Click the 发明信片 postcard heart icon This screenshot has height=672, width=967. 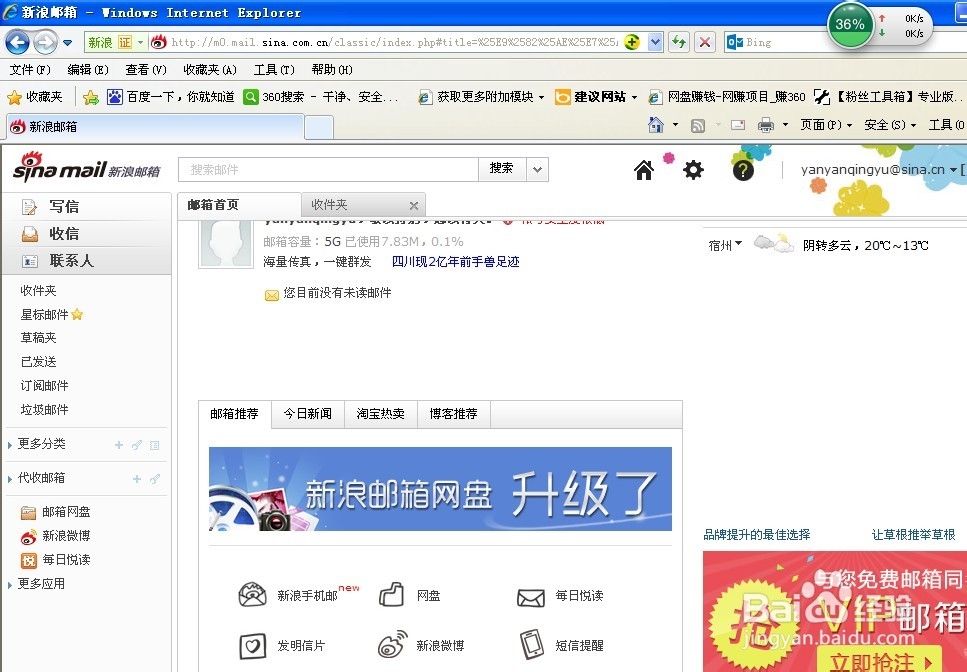click(x=252, y=645)
